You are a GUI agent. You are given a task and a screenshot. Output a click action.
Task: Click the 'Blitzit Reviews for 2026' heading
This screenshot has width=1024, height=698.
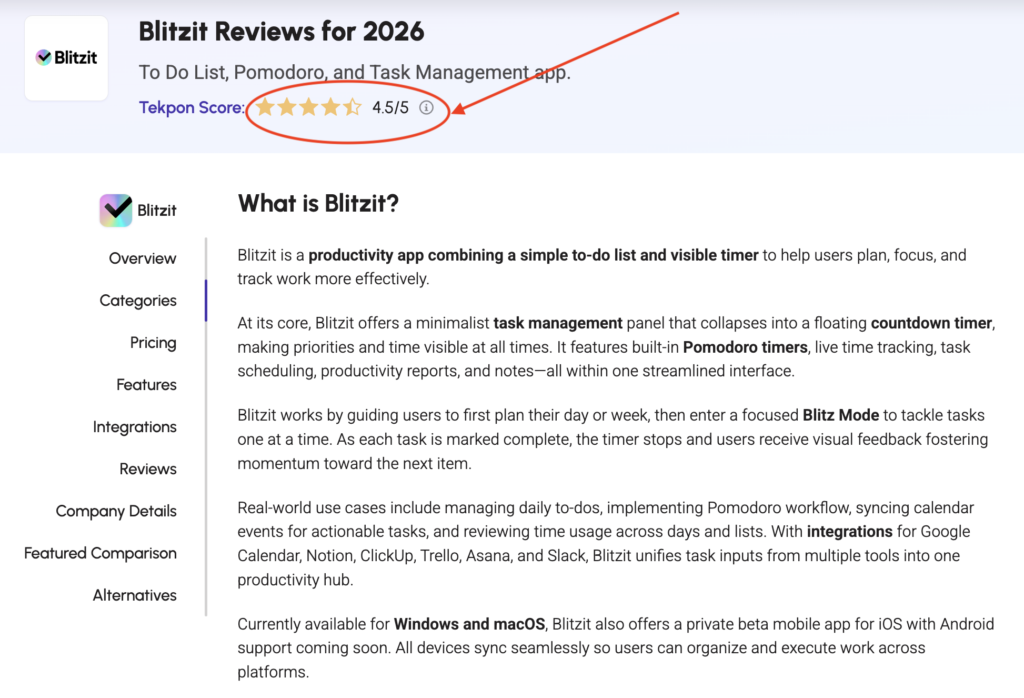click(x=281, y=31)
